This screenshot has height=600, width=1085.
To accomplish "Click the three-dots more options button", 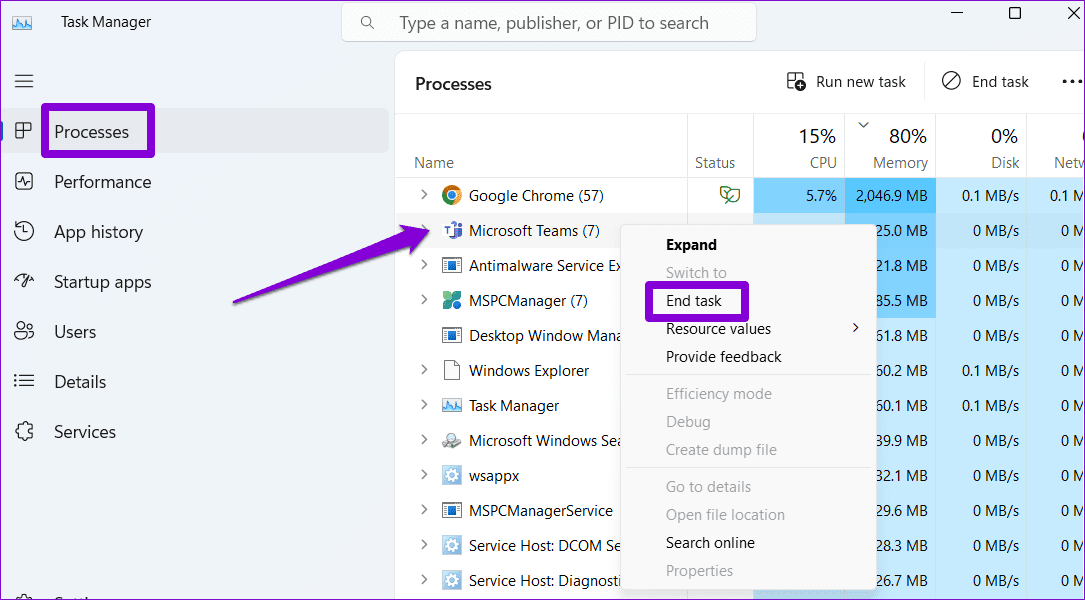I will (1071, 82).
